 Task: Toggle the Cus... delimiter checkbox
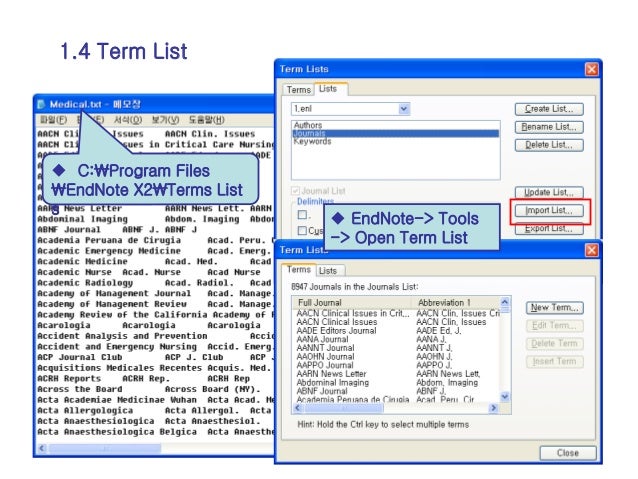pyautogui.click(x=302, y=231)
